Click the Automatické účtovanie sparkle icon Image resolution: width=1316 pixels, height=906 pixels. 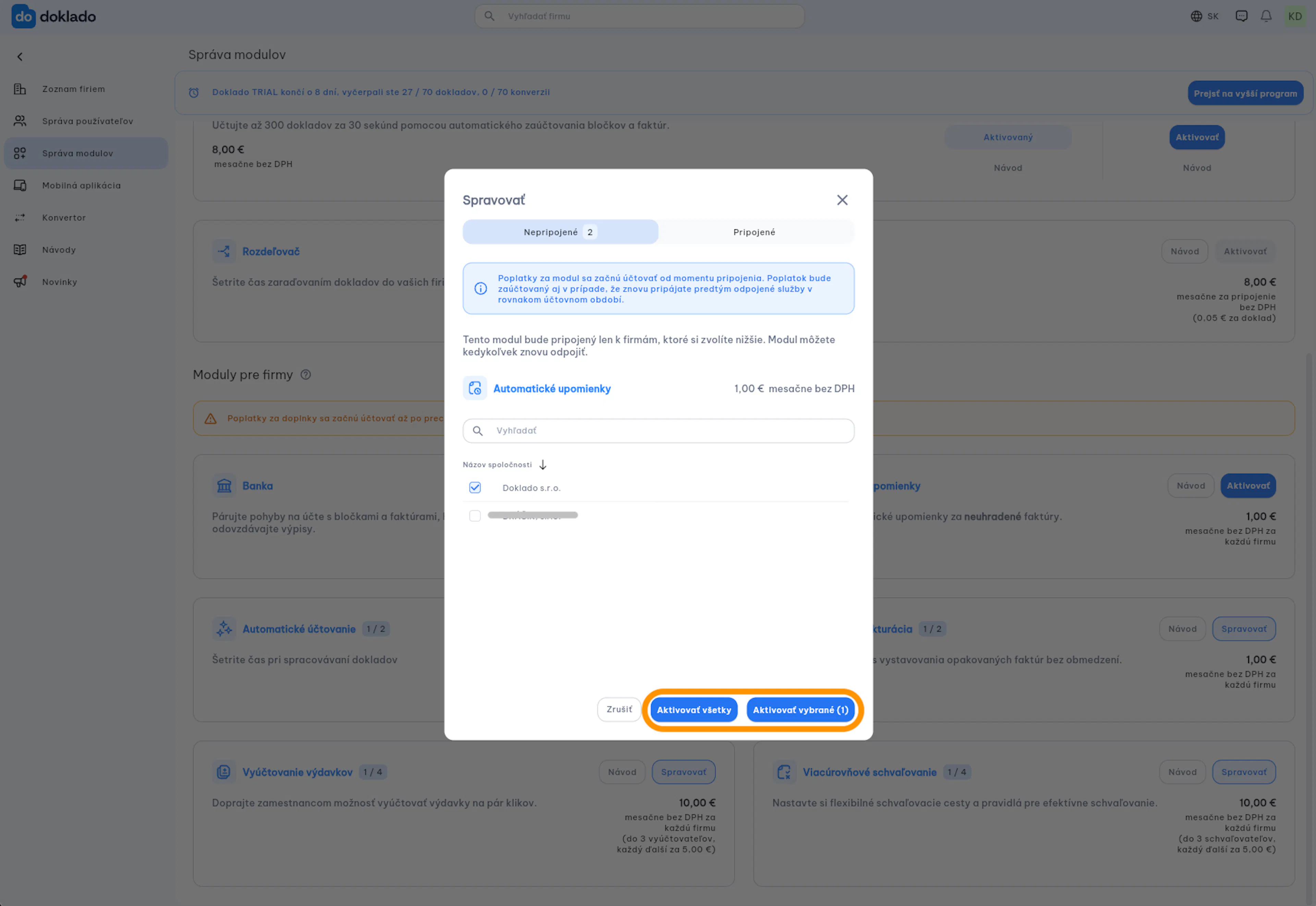click(x=223, y=629)
